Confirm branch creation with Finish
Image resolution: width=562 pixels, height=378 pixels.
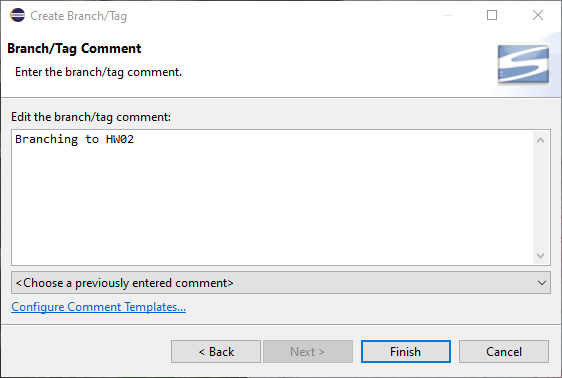[406, 351]
